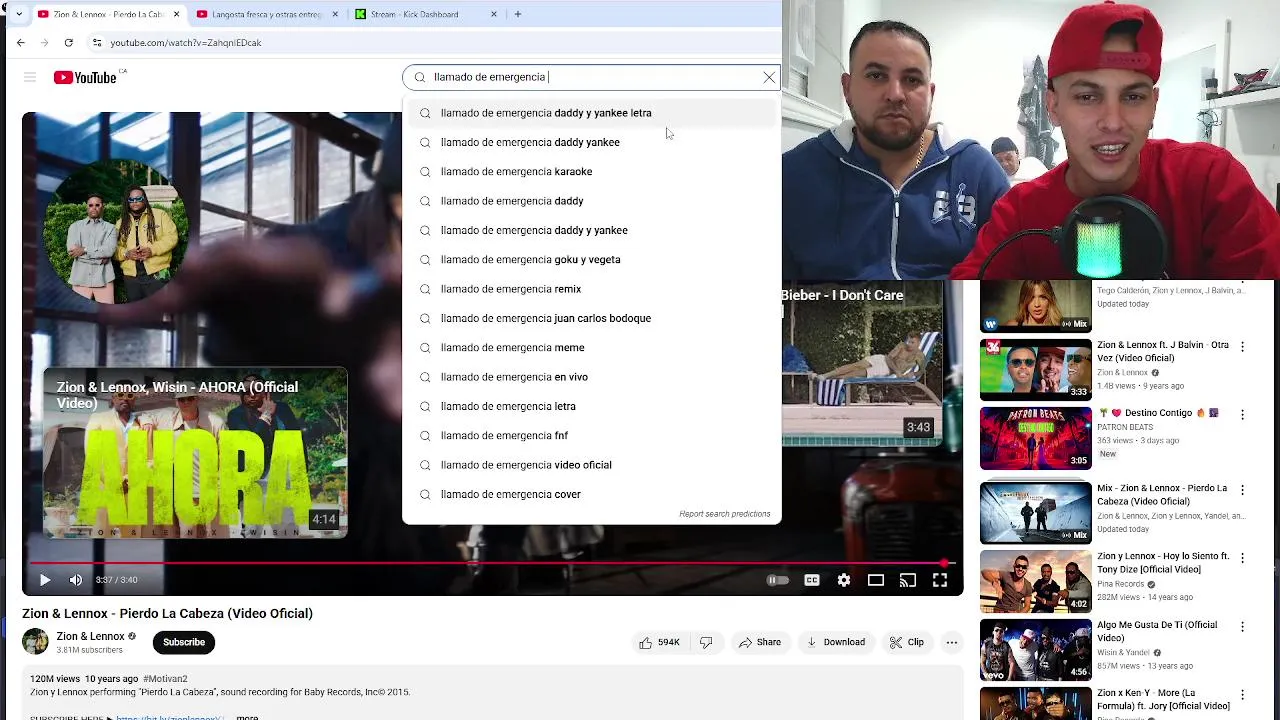Open options menu for Mix Pierdo La Cabeza

click(1242, 490)
